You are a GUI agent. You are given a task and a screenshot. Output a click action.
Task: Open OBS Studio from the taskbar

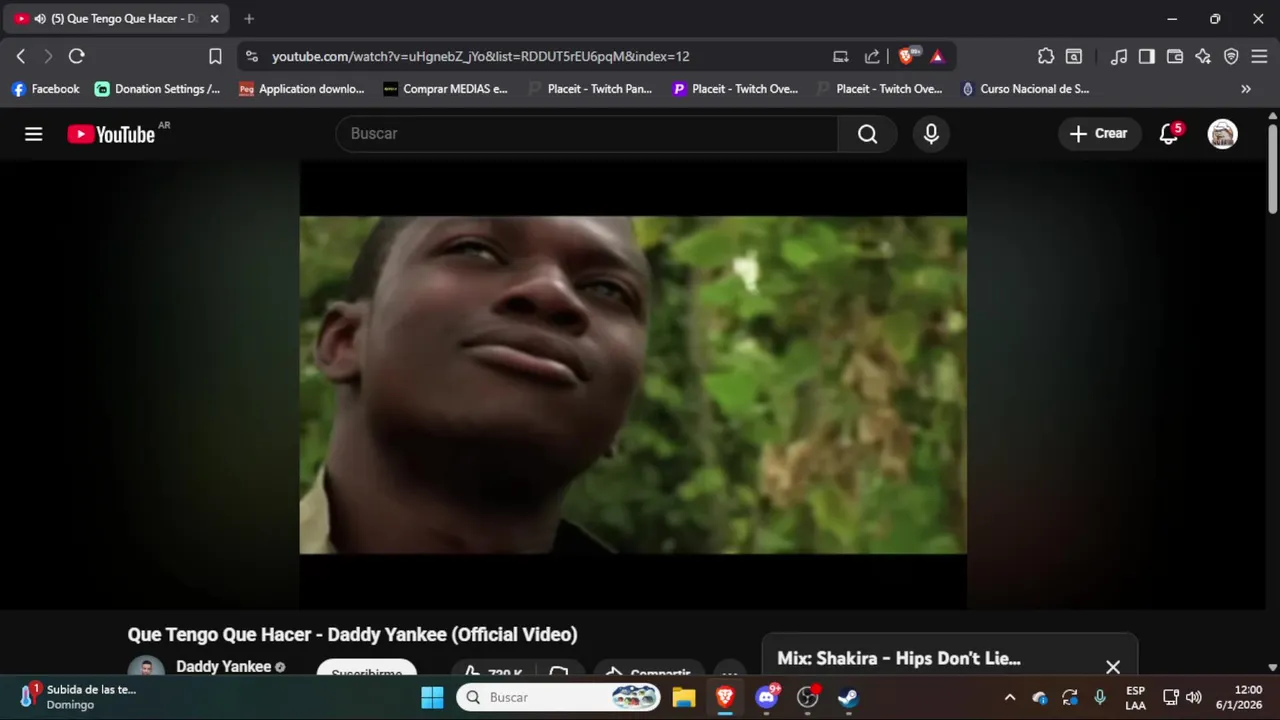coord(808,697)
